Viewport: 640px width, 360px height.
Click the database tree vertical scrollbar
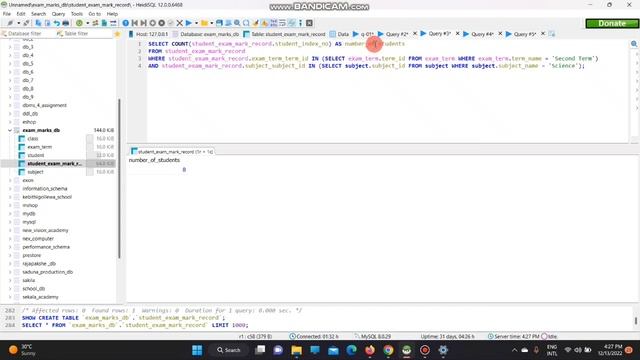pyautogui.click(x=119, y=178)
